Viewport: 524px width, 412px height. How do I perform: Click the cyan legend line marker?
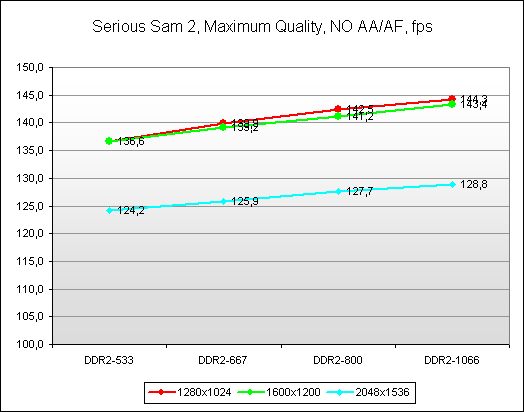(340, 392)
